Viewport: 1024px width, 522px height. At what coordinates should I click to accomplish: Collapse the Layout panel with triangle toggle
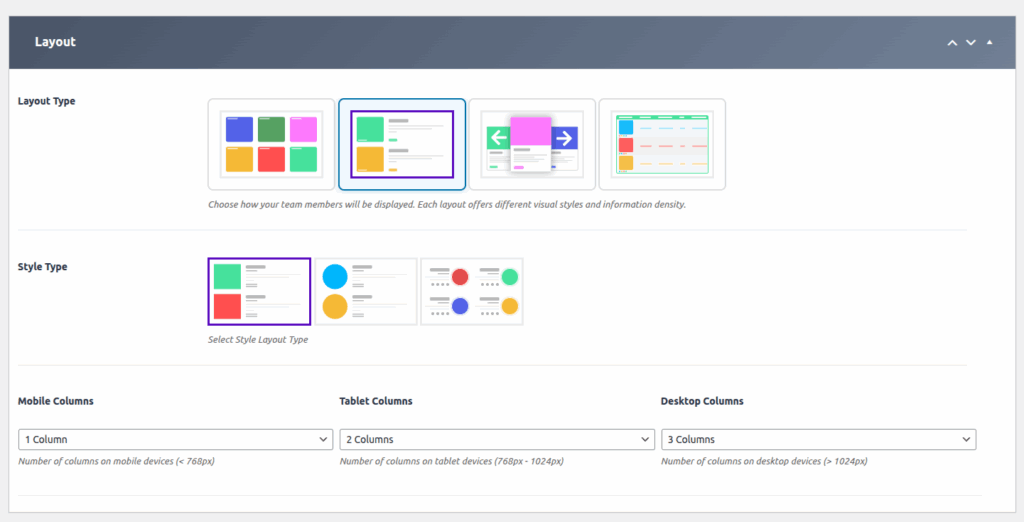point(990,43)
